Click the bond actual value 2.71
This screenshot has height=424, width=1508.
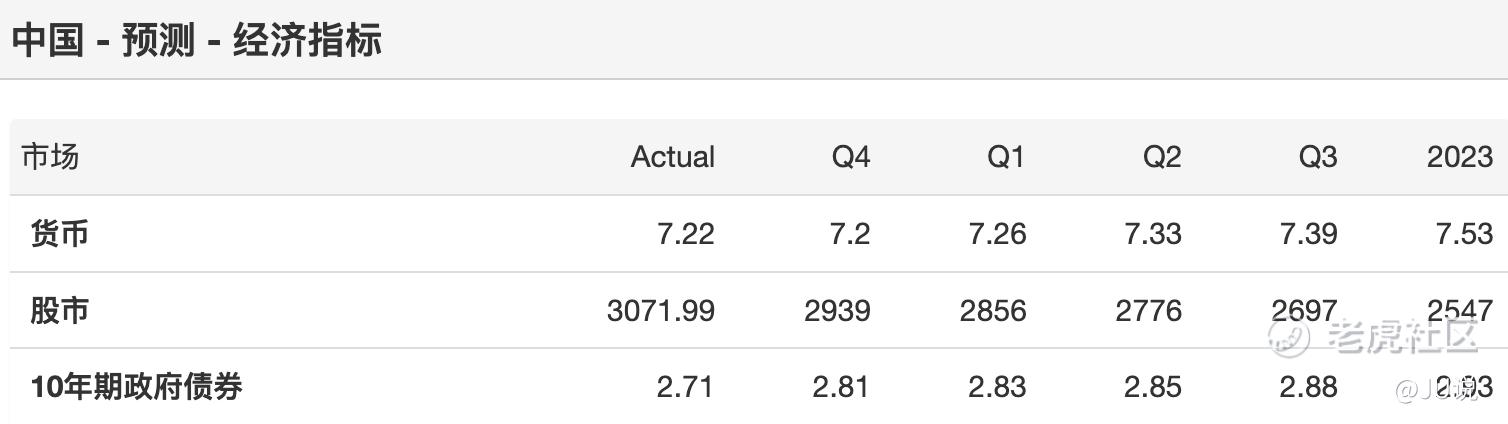(x=686, y=387)
